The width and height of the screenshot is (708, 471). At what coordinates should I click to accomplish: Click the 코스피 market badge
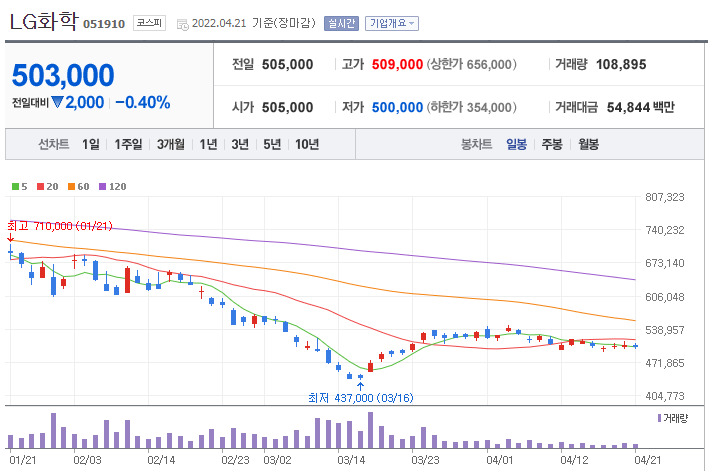coord(149,23)
